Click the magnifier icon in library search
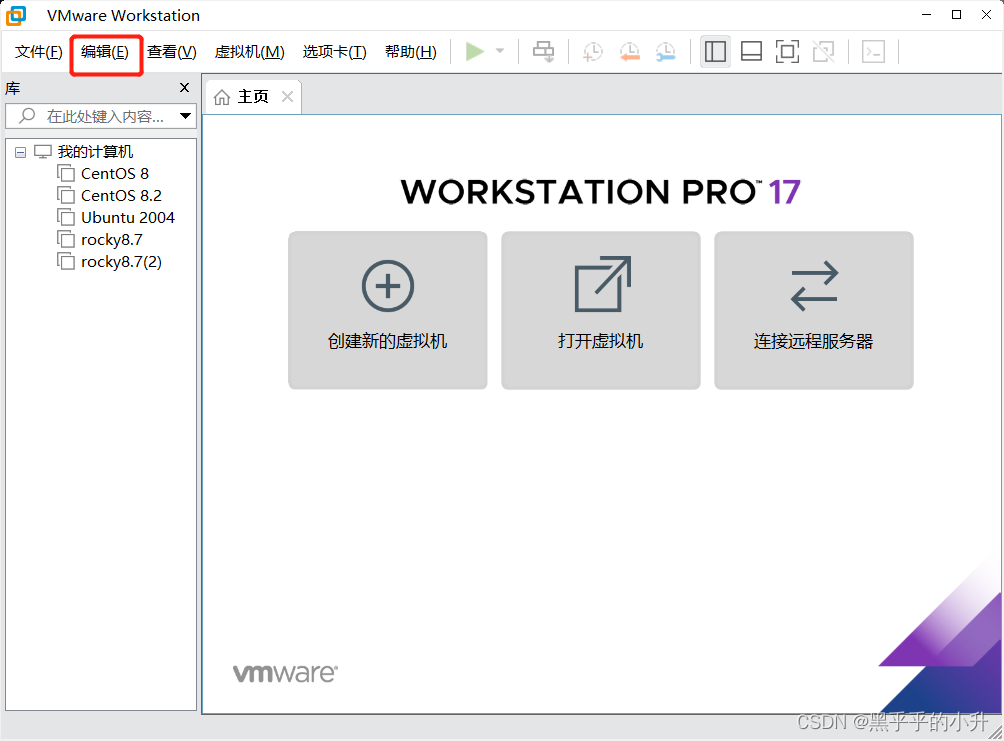This screenshot has width=1004, height=741. pos(27,116)
